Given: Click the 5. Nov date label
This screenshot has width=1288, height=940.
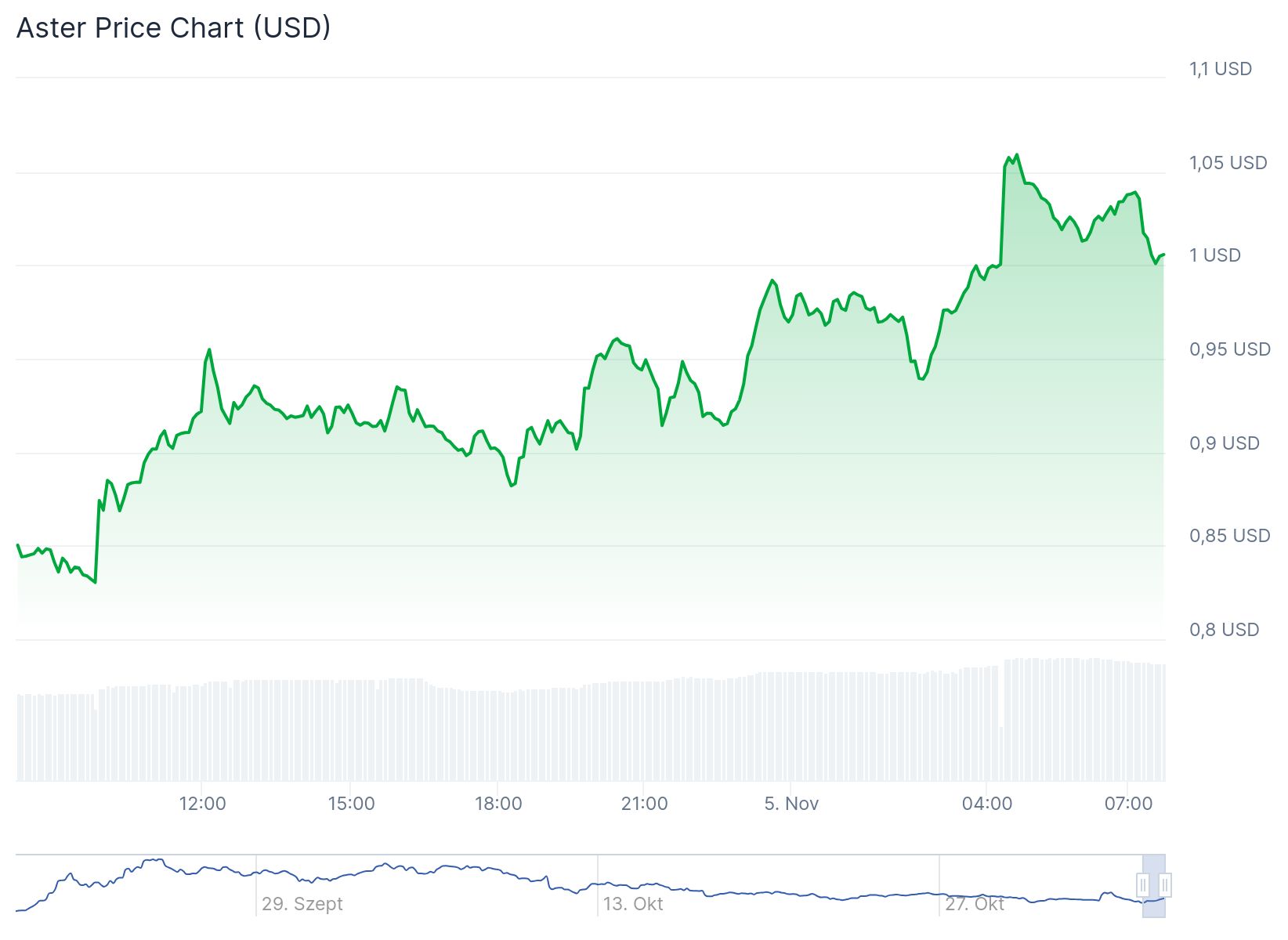Looking at the screenshot, I should [791, 804].
